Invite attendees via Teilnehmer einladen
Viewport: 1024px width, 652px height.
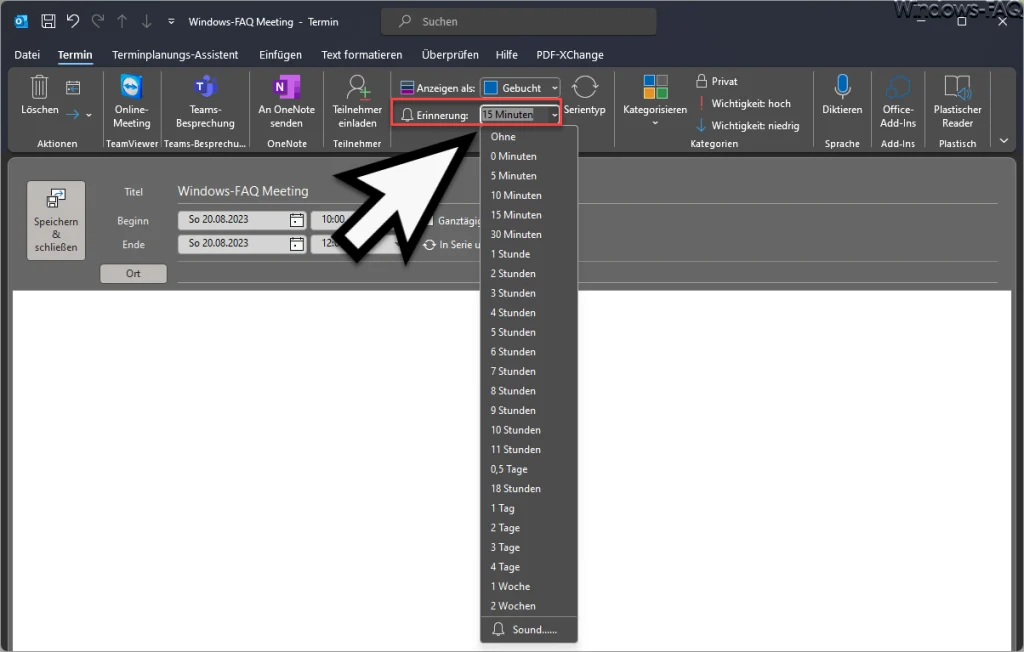pos(357,101)
